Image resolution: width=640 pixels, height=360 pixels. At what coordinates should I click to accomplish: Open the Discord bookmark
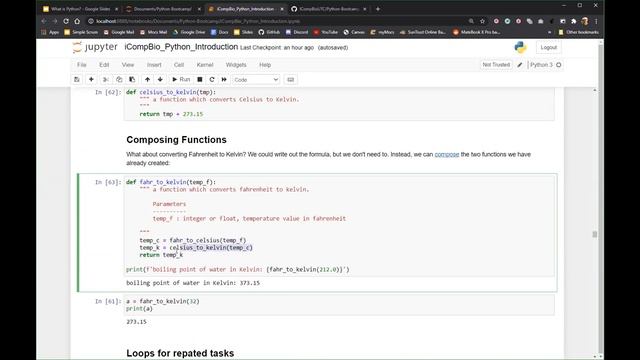point(297,32)
